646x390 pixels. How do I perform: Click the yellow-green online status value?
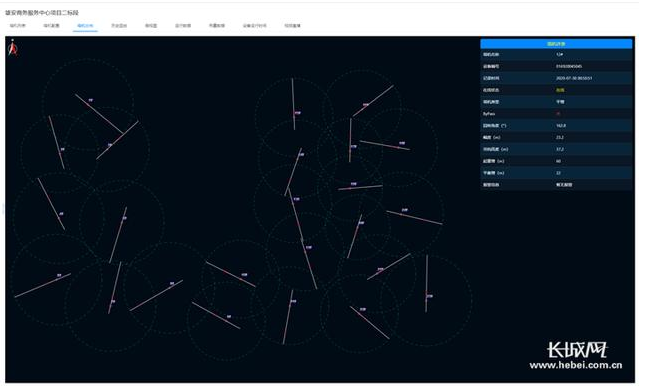pos(560,90)
